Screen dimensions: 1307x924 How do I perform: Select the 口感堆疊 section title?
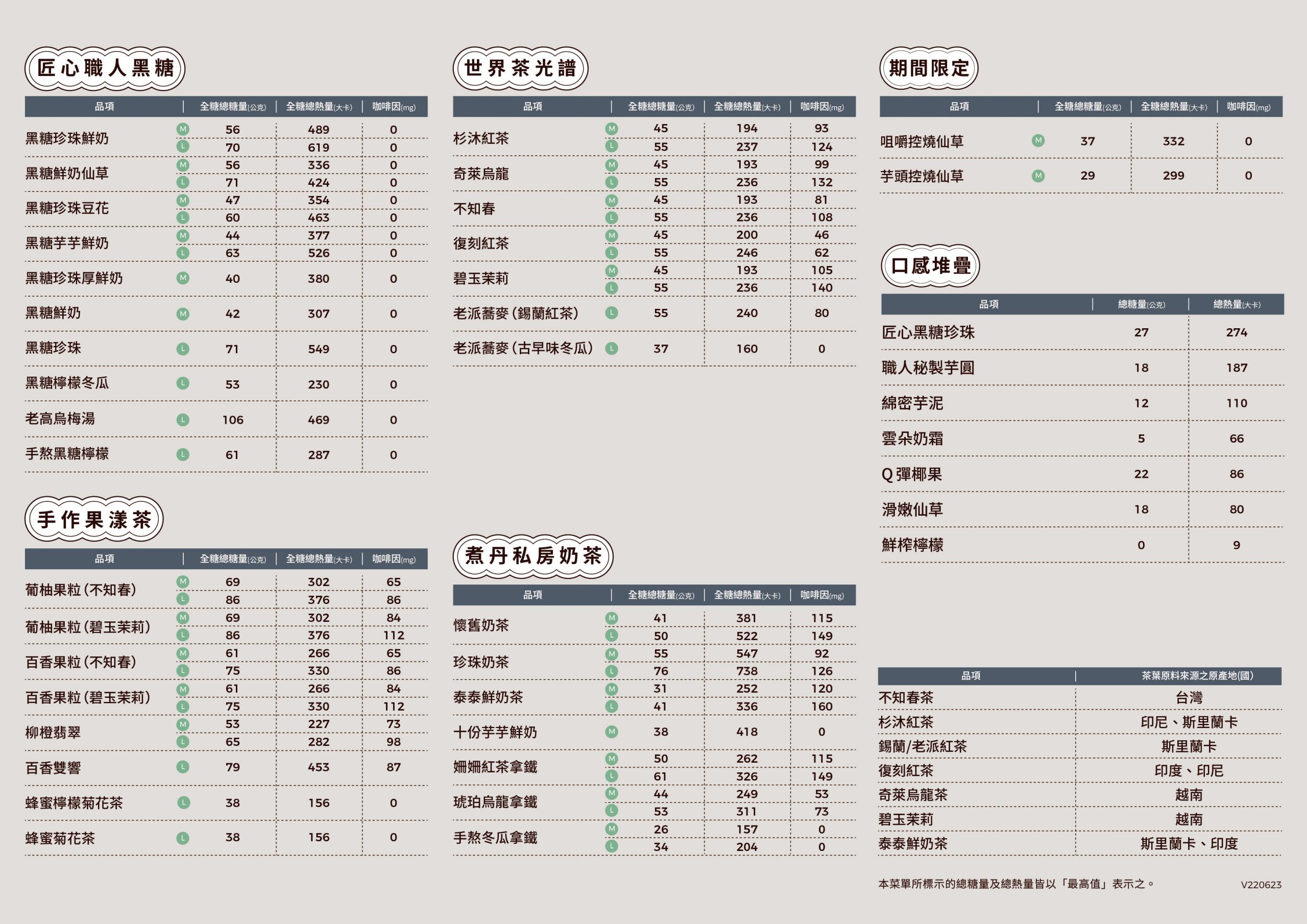click(930, 266)
